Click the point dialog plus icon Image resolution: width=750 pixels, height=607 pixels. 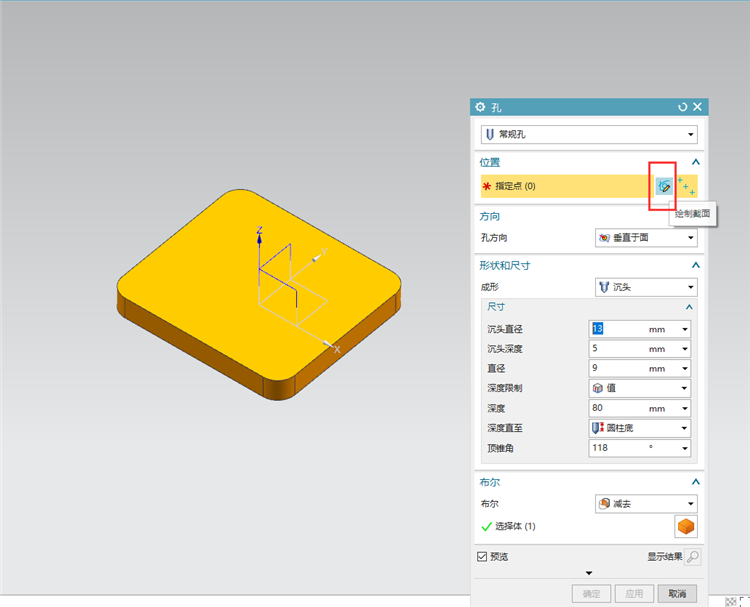coord(686,187)
